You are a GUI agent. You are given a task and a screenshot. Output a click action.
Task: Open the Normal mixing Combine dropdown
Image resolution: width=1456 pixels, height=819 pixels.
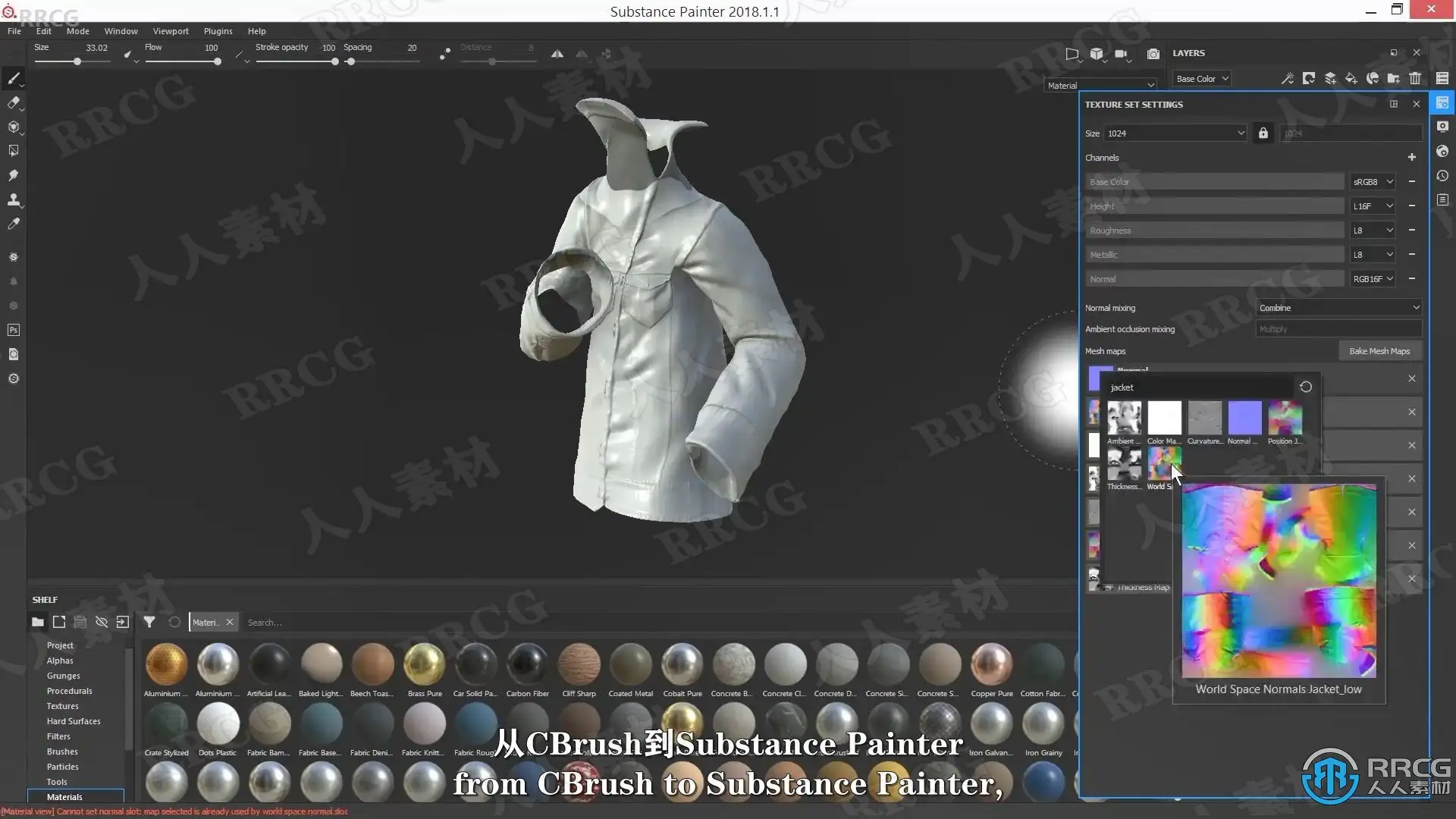tap(1338, 308)
